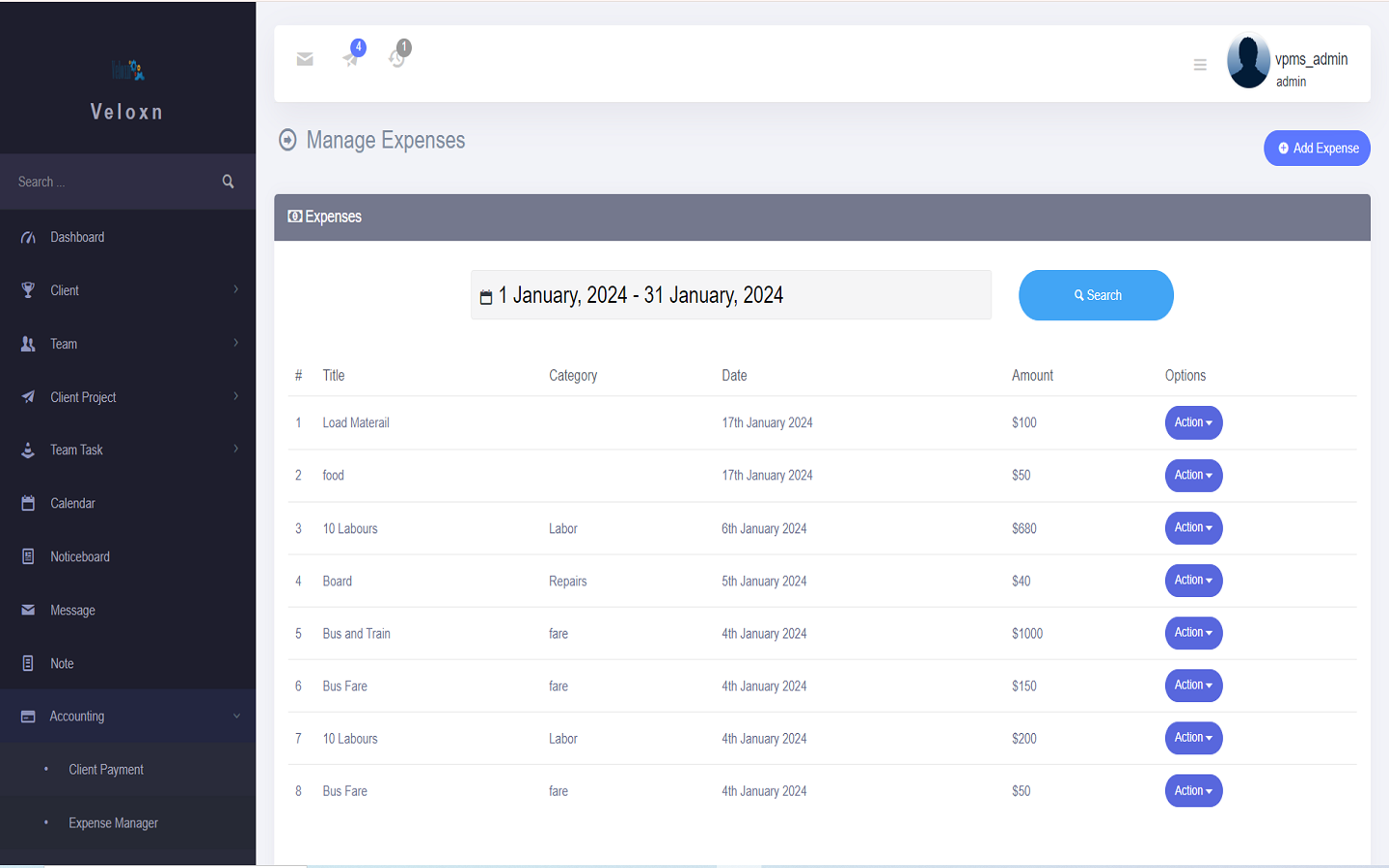Click the Calendar icon in the sidebar
This screenshot has height=868, width=1389.
[28, 502]
